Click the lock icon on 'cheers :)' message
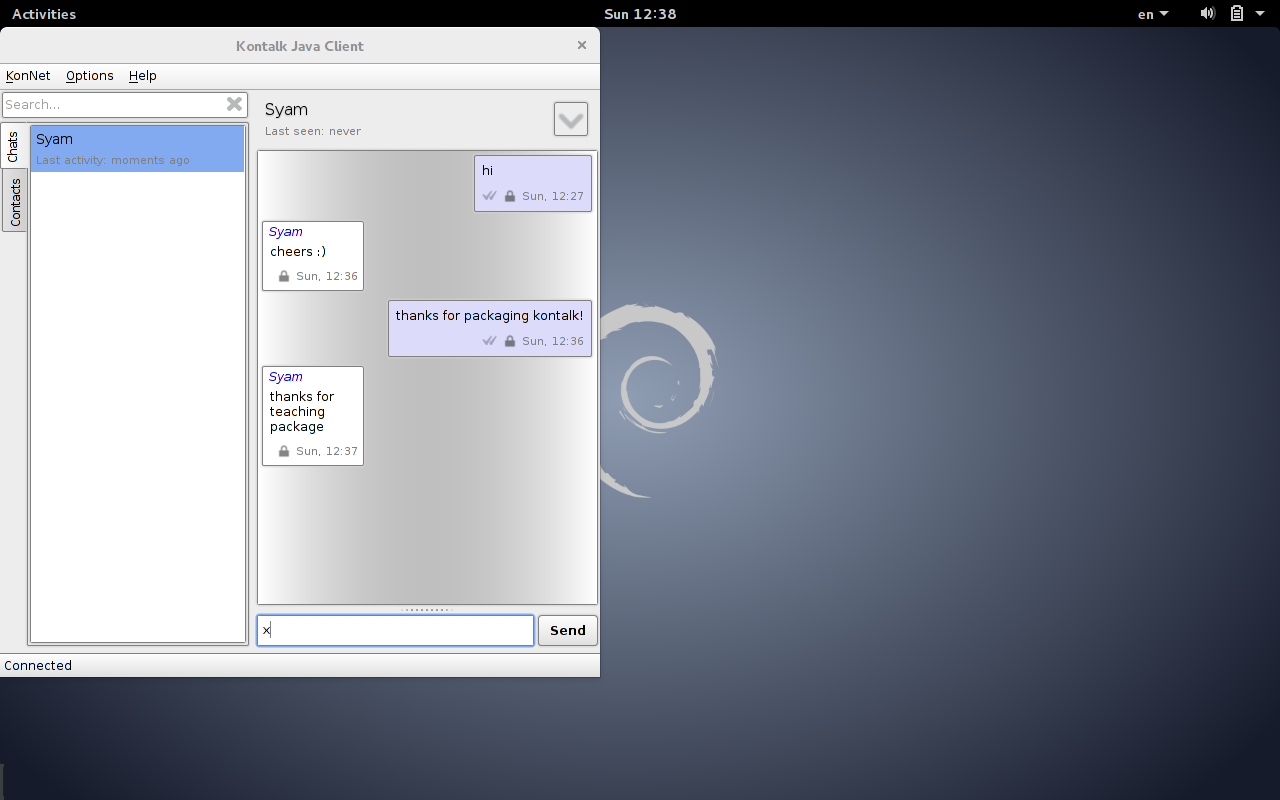This screenshot has width=1280, height=800. (284, 276)
